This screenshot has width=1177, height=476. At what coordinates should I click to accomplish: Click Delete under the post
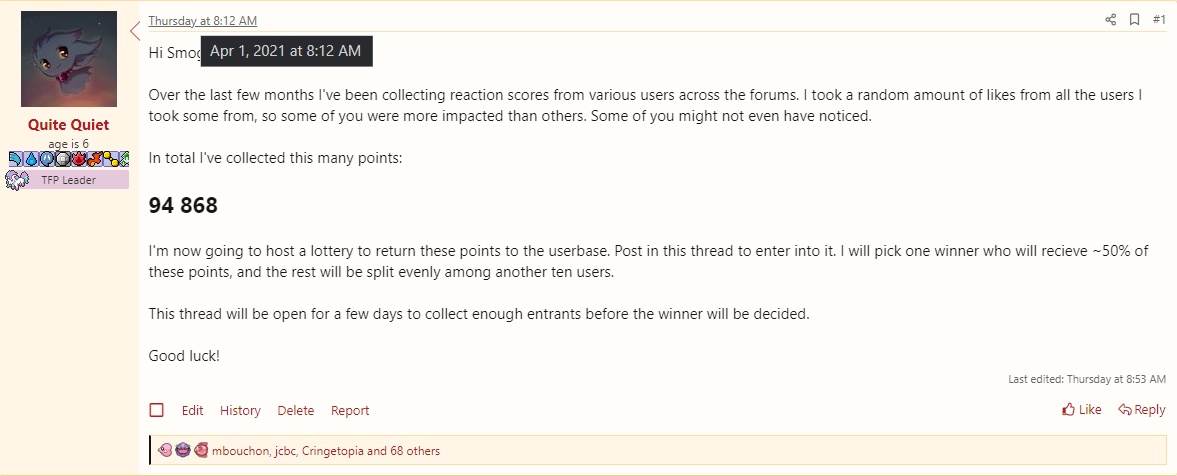295,411
